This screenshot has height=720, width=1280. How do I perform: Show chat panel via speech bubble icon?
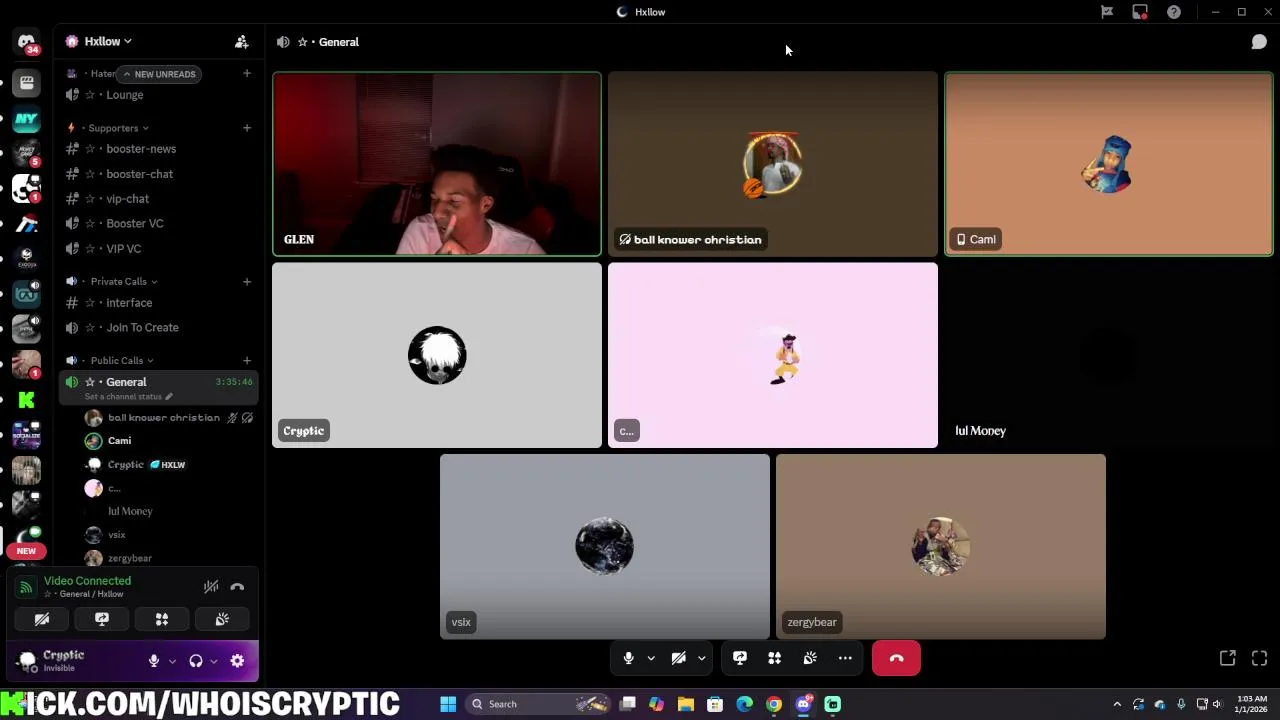1259,42
